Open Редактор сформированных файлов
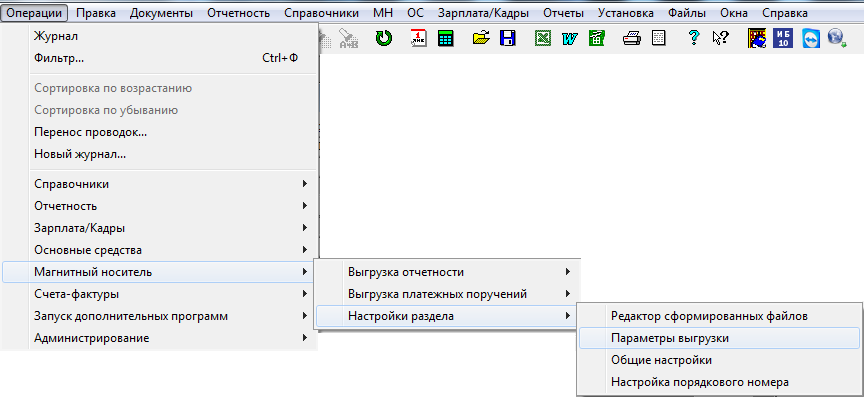Screen dimensions: 864x397 click(x=719, y=316)
